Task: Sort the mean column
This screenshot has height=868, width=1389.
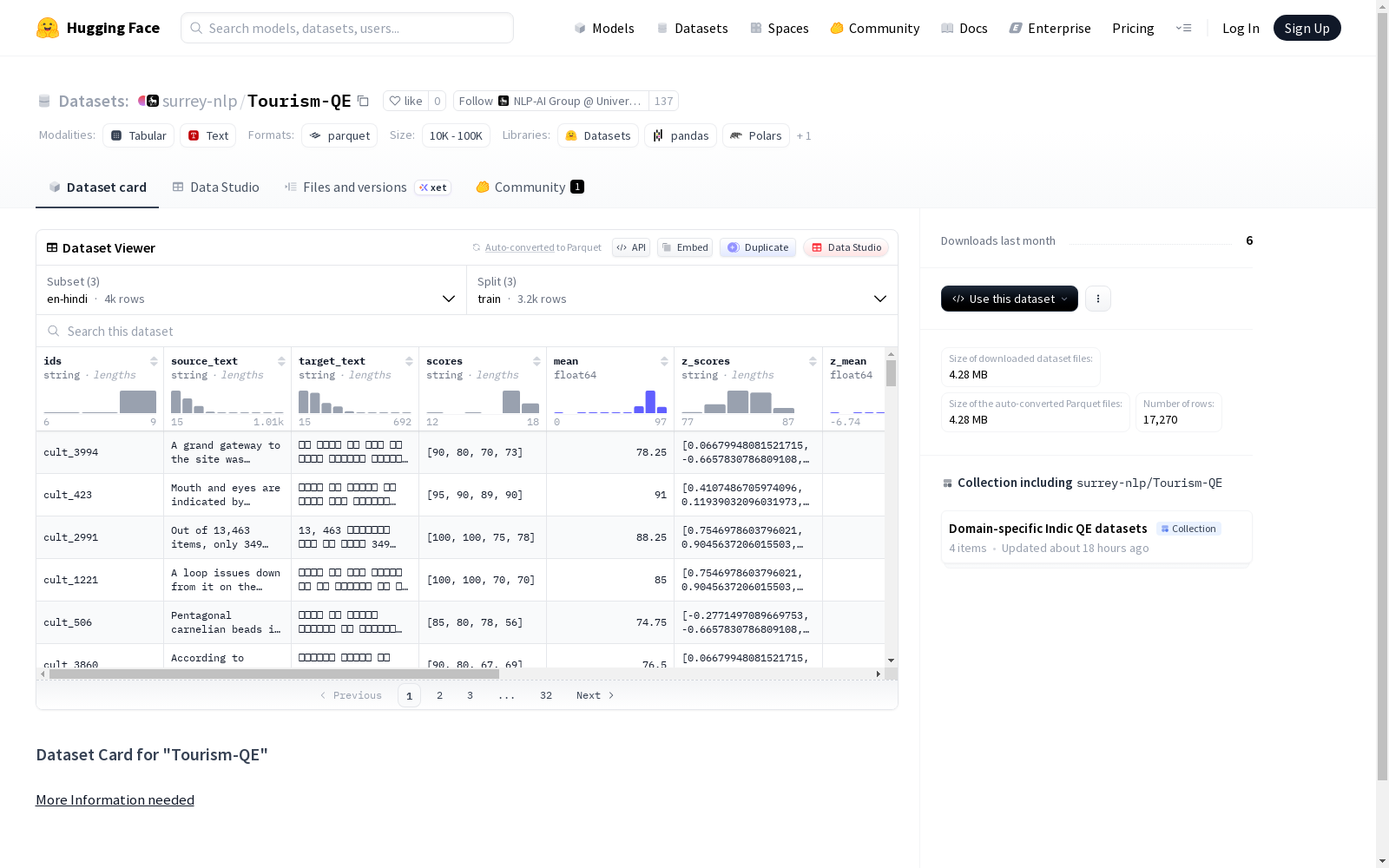Action: pyautogui.click(x=664, y=361)
